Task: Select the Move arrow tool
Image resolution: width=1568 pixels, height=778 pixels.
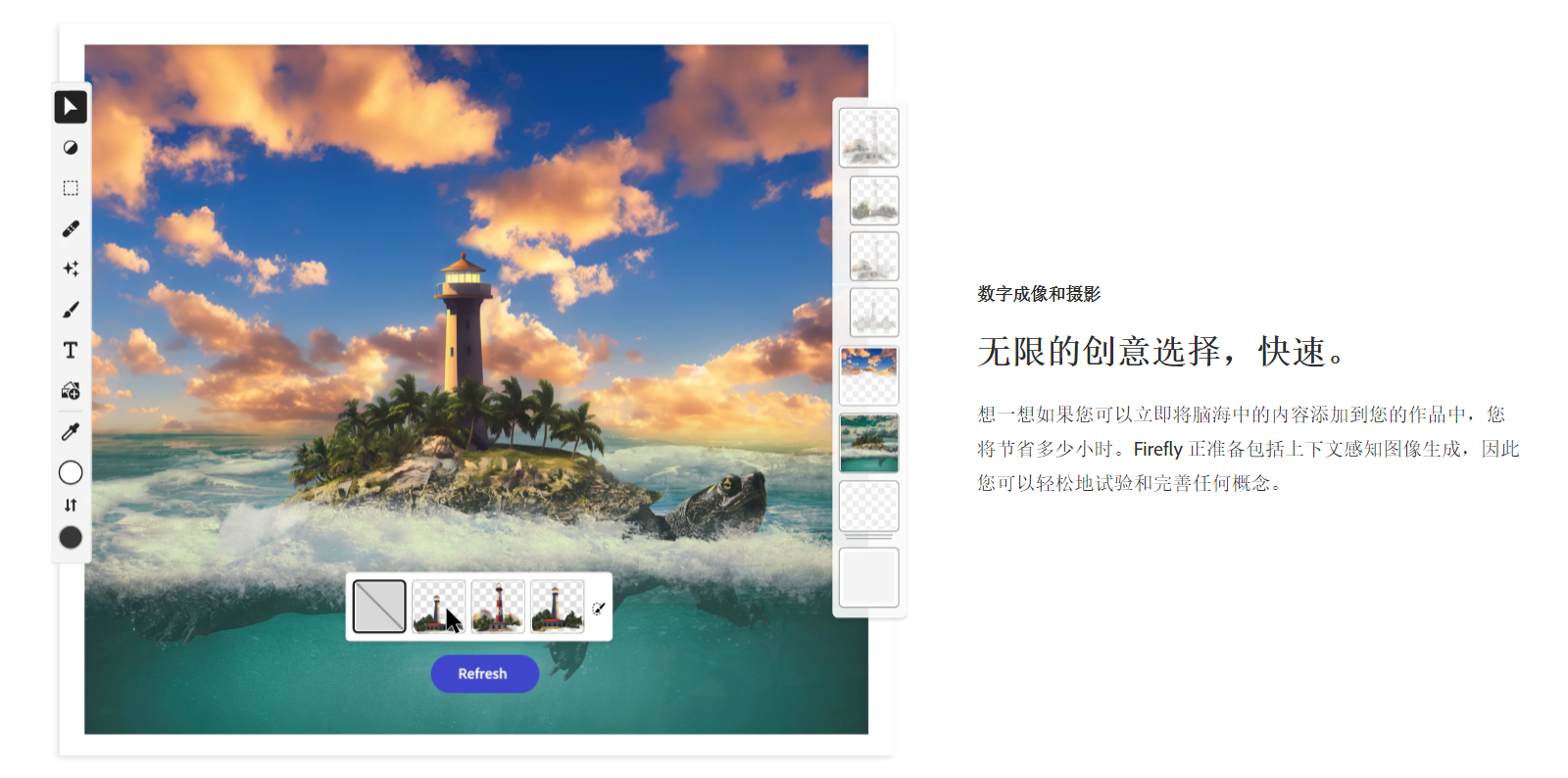Action: [71, 107]
